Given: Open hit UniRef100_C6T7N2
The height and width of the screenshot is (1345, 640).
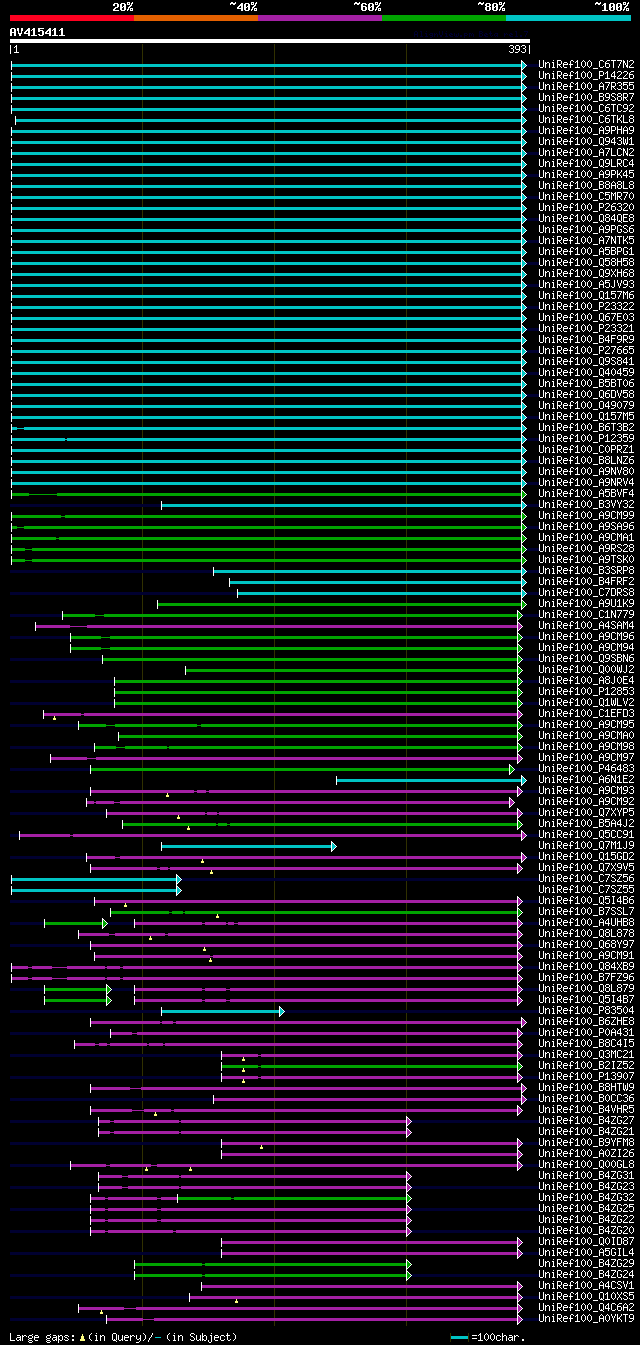Looking at the screenshot, I should click(x=586, y=64).
